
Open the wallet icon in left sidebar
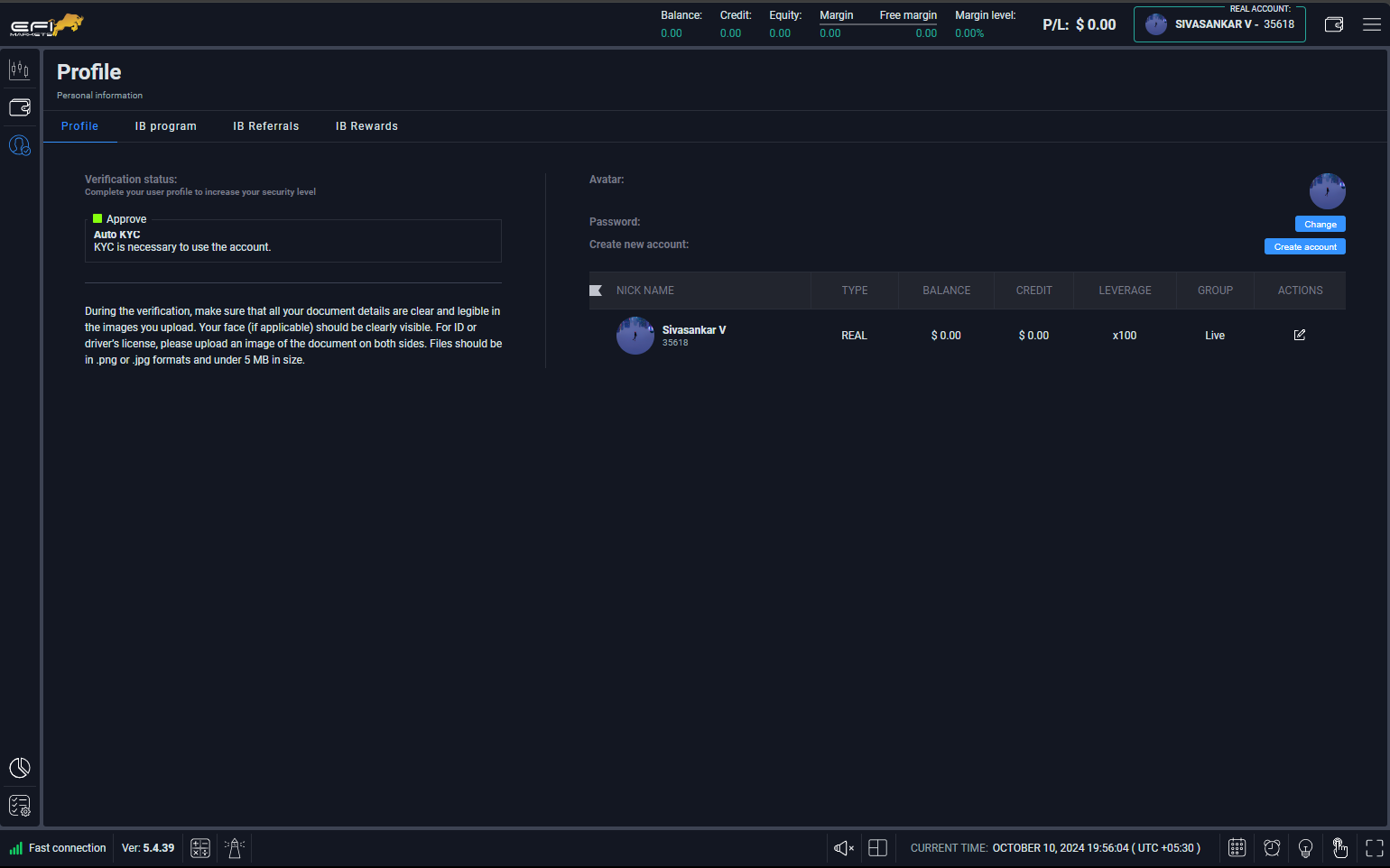[20, 107]
